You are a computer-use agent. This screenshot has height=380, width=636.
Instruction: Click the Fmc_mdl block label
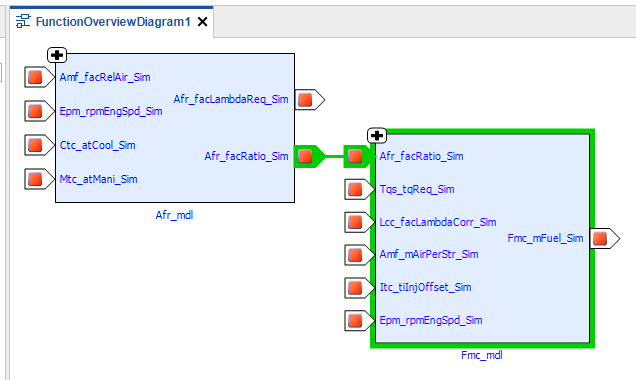pyautogui.click(x=481, y=355)
